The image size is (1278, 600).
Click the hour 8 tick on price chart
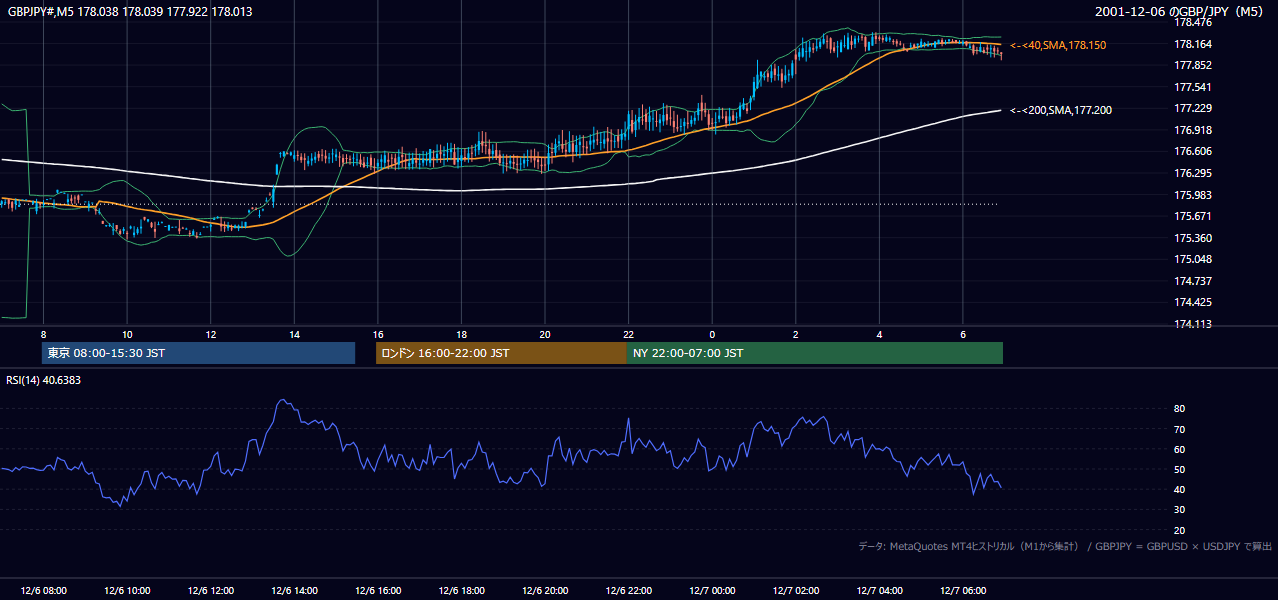pos(43,334)
